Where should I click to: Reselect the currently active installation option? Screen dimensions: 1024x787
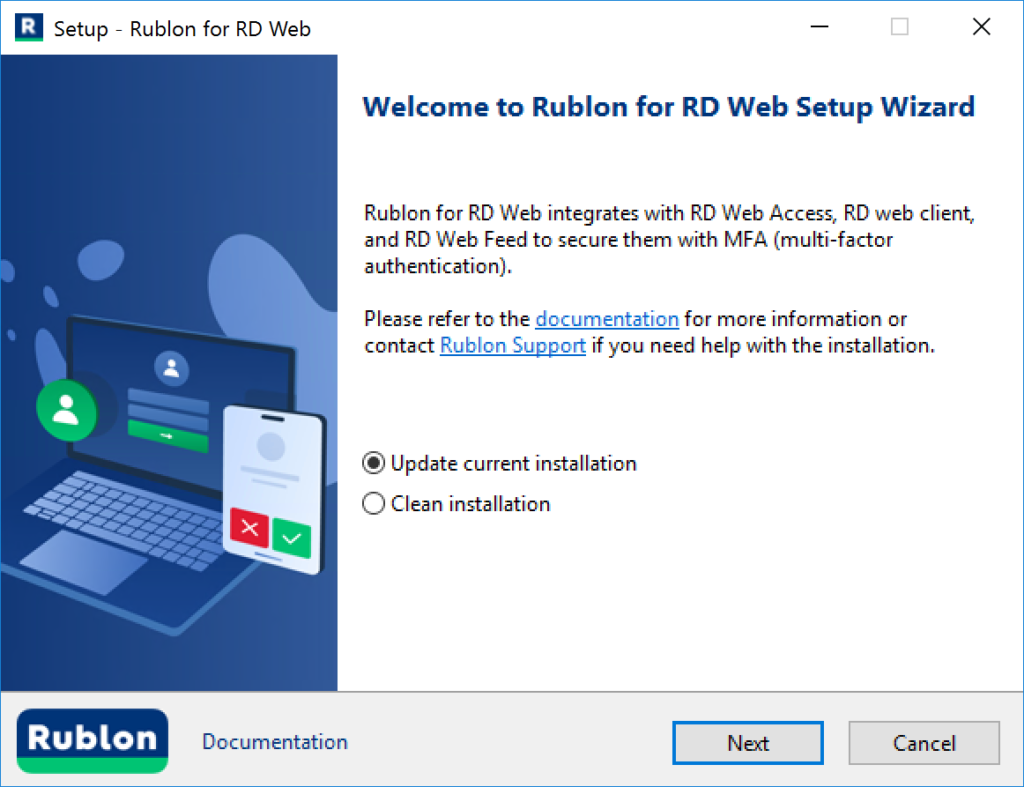pos(373,462)
